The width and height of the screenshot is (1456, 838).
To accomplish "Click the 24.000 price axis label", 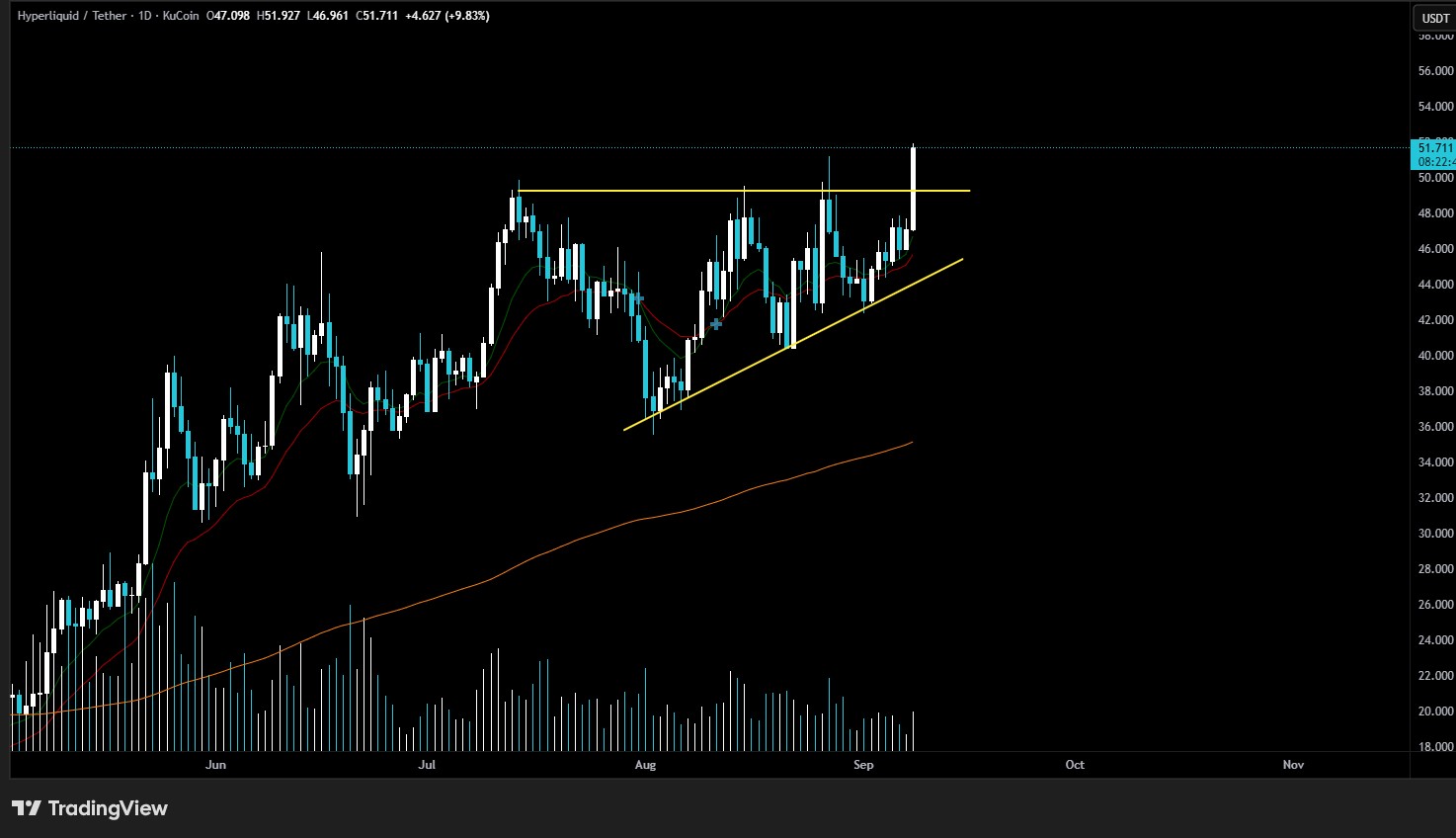I will click(1435, 640).
